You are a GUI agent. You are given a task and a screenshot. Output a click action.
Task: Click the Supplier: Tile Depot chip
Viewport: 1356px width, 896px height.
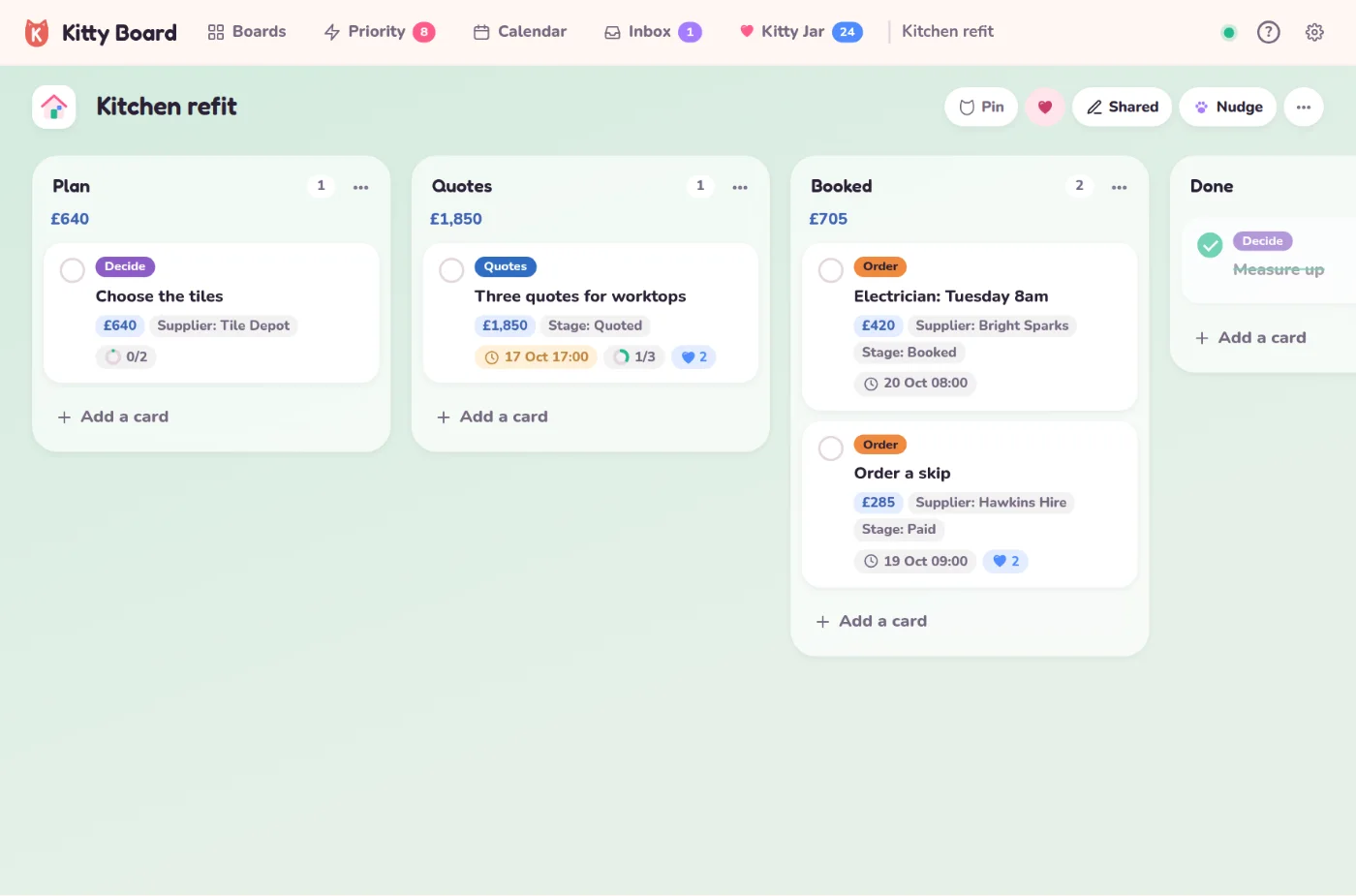coord(224,325)
